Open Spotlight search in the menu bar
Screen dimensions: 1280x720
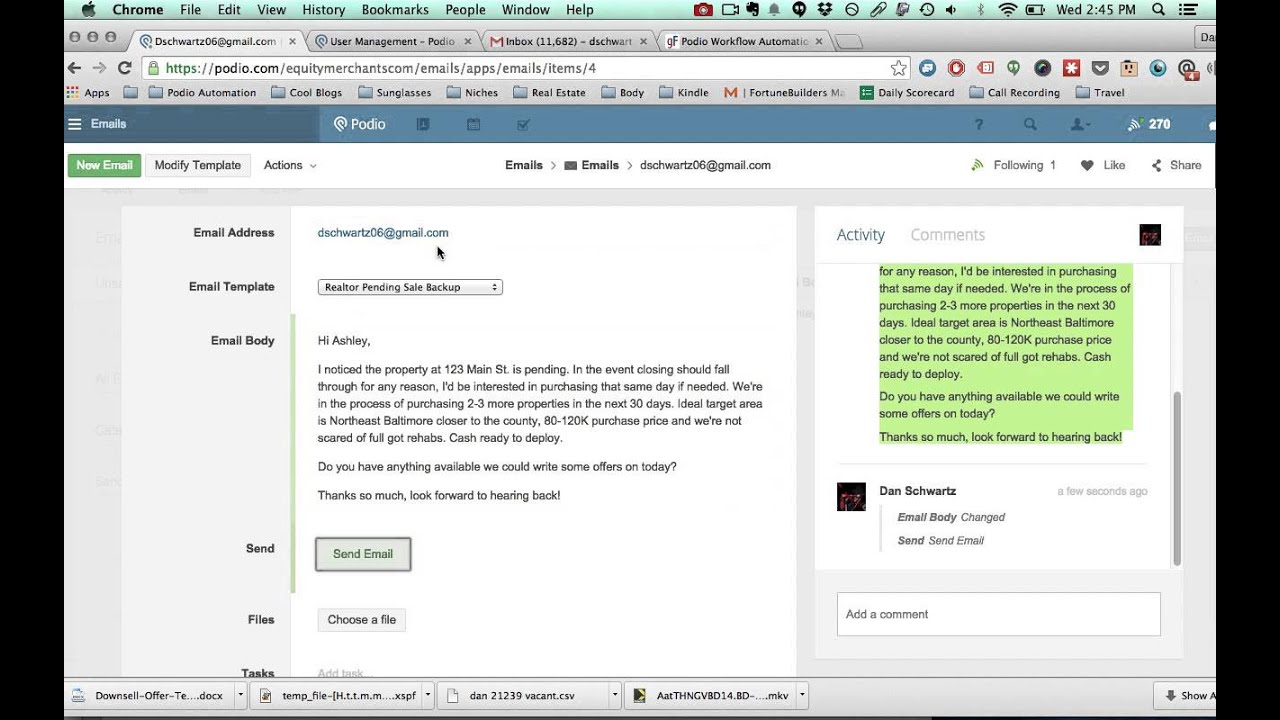point(1158,10)
